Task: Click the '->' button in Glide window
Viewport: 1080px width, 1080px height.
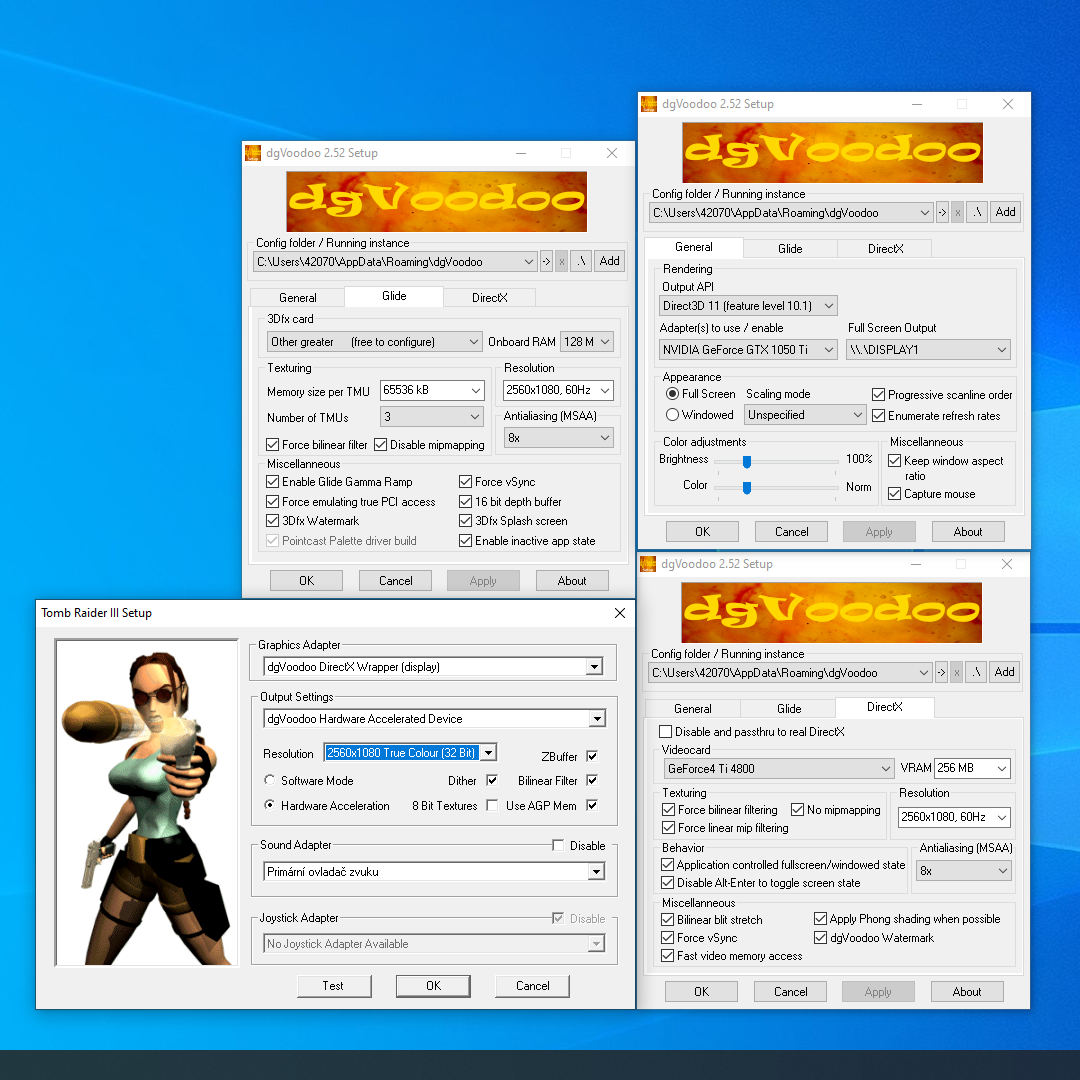Action: tap(546, 262)
